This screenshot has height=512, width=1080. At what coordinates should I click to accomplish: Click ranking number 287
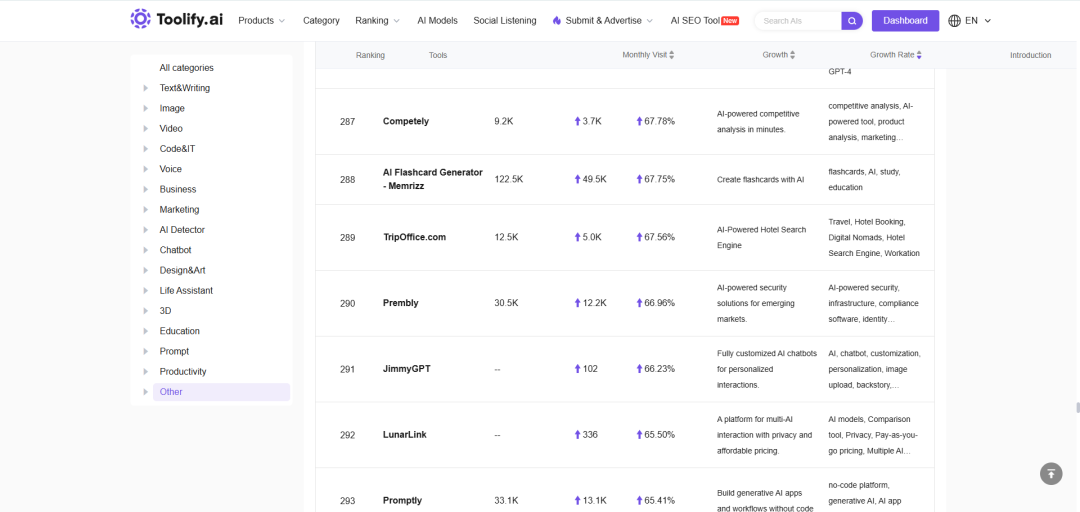[x=348, y=121]
